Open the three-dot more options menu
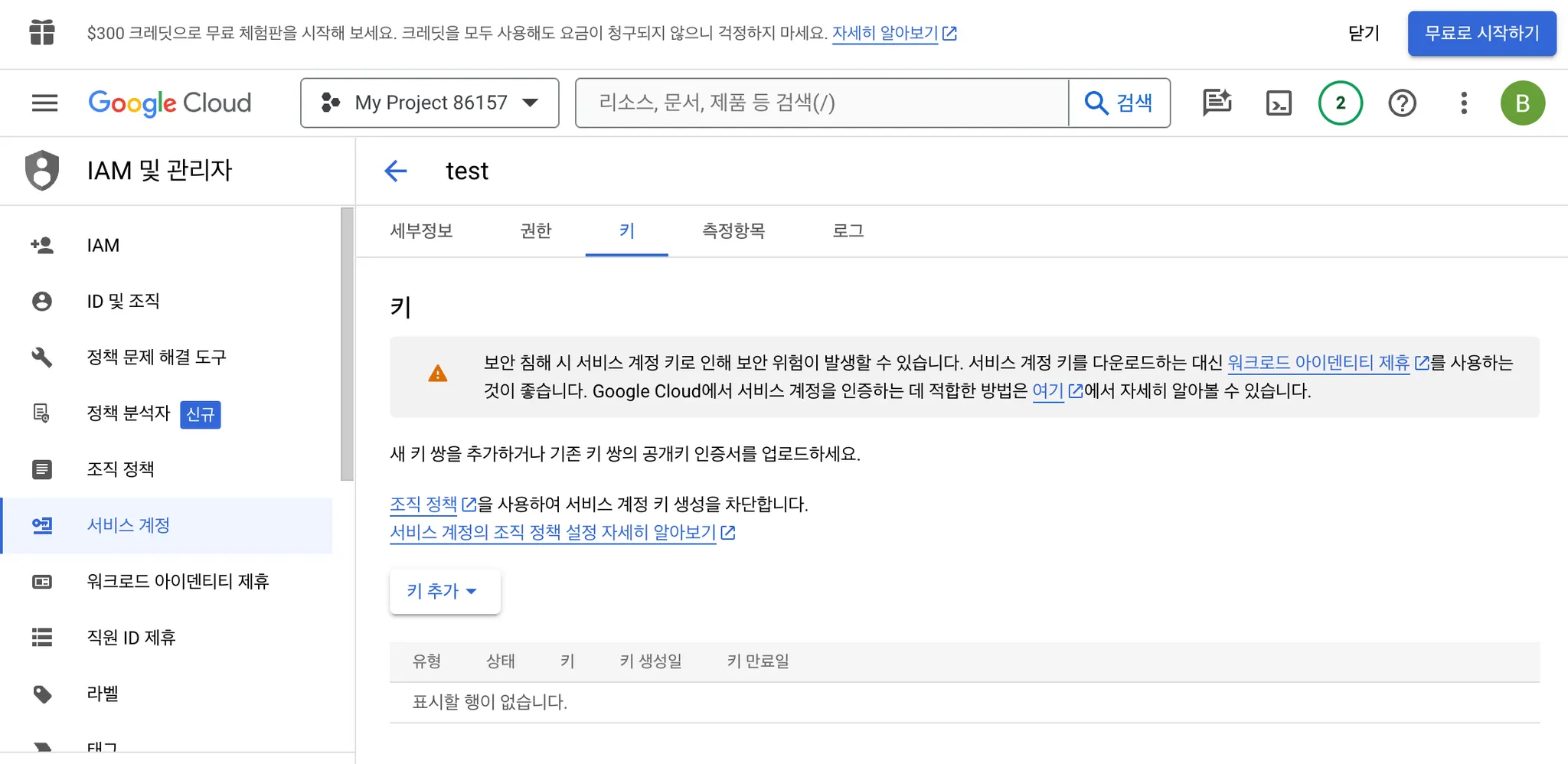 [x=1463, y=103]
